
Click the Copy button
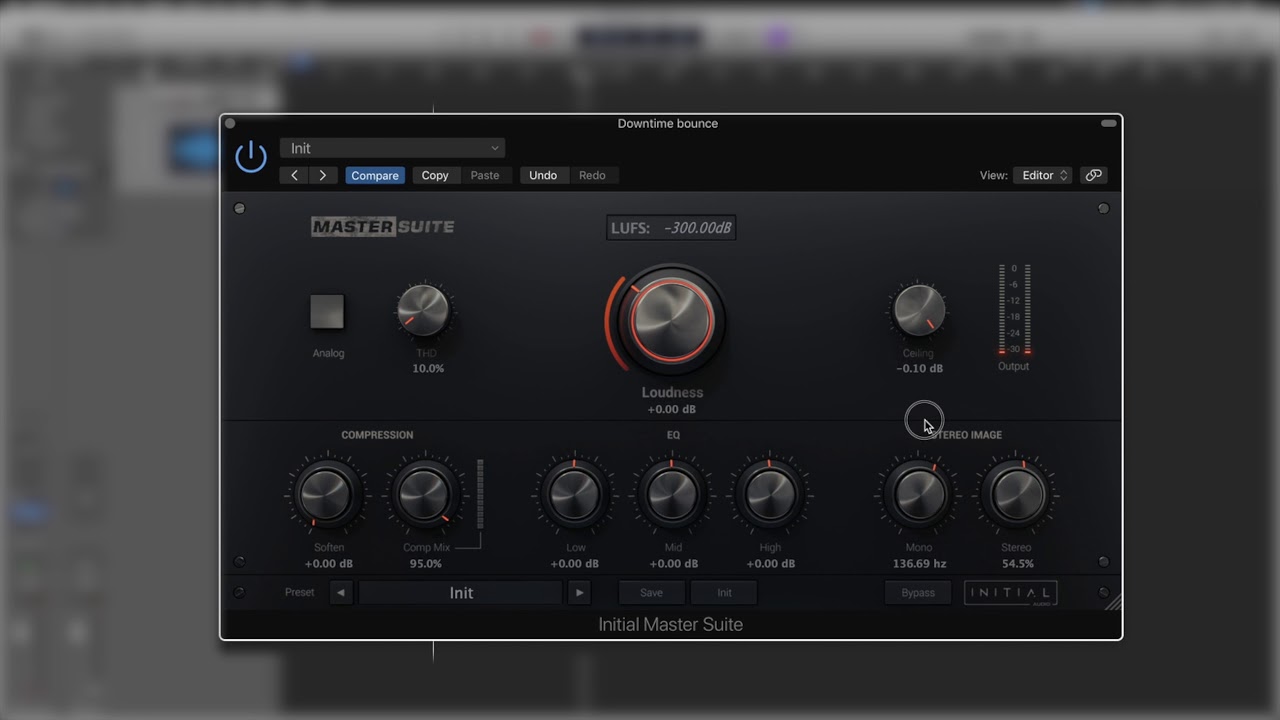pos(435,175)
